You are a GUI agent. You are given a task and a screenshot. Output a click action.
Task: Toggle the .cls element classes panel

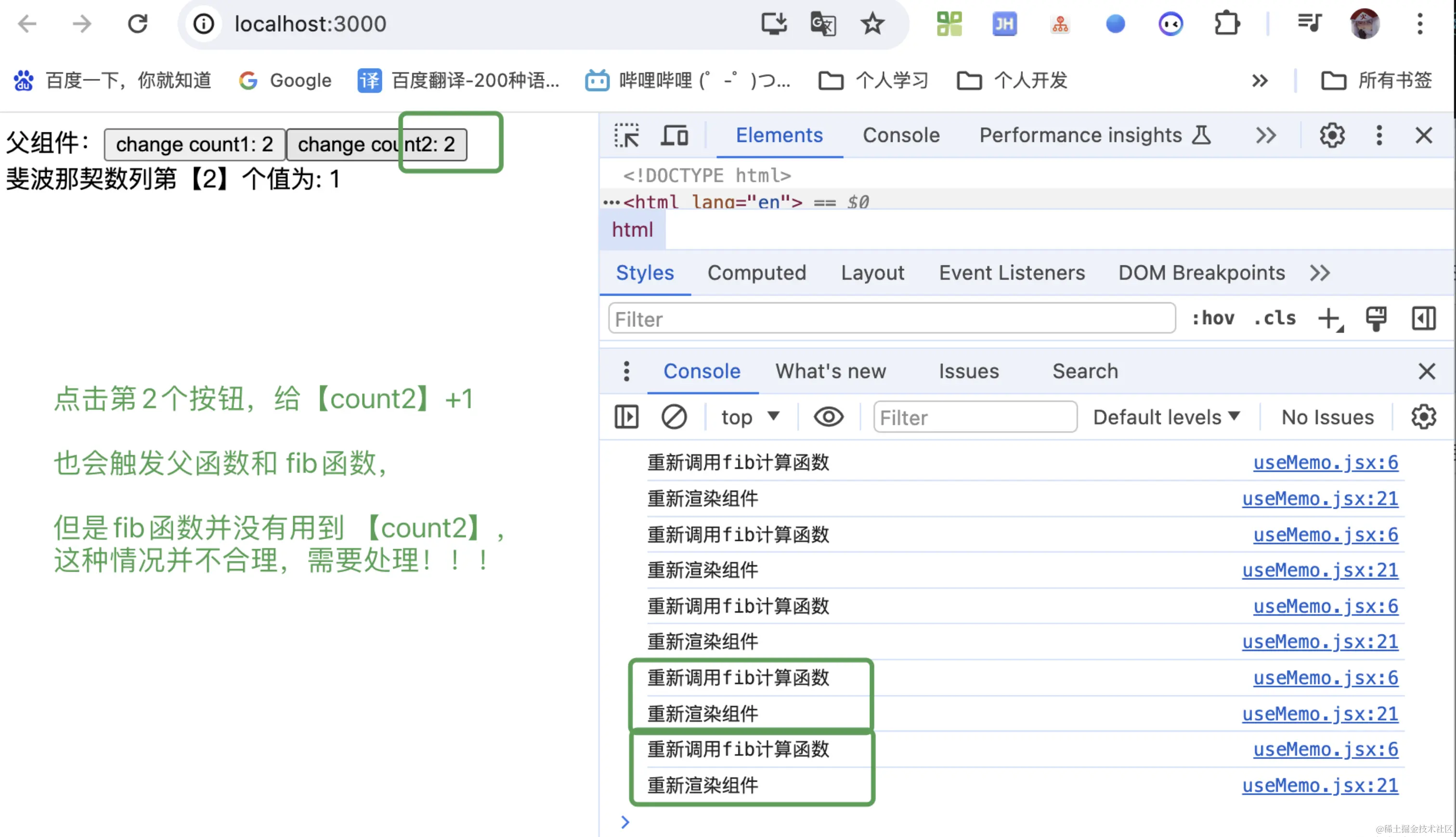click(x=1274, y=318)
